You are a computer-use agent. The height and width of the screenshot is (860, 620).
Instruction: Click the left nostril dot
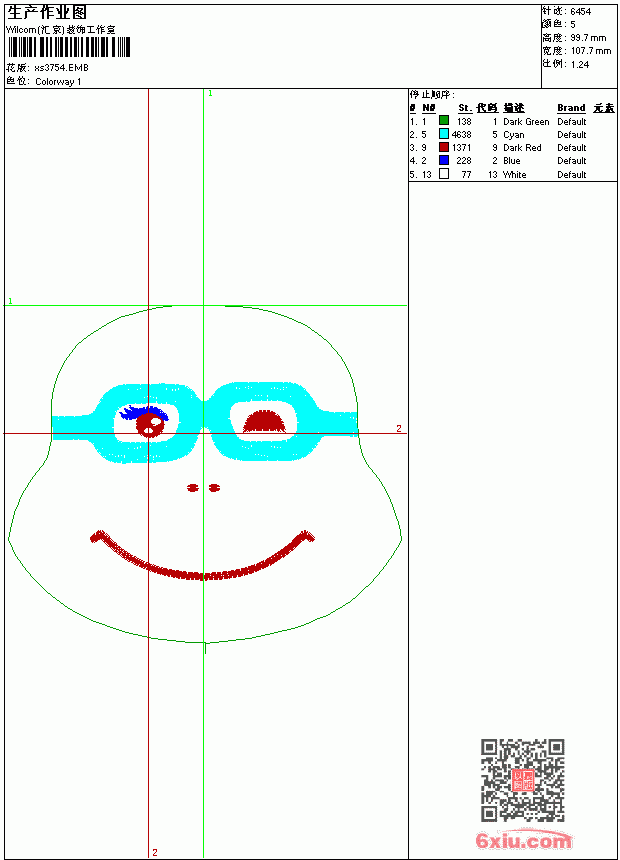pos(193,487)
